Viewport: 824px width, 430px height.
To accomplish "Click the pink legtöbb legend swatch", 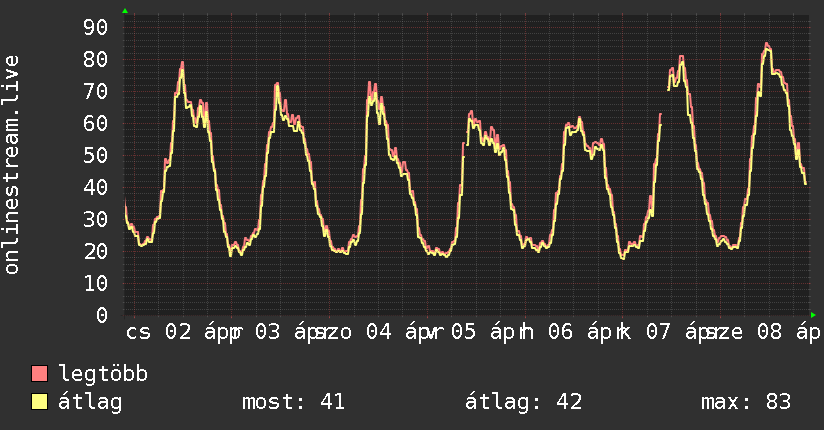I will click(x=39, y=373).
